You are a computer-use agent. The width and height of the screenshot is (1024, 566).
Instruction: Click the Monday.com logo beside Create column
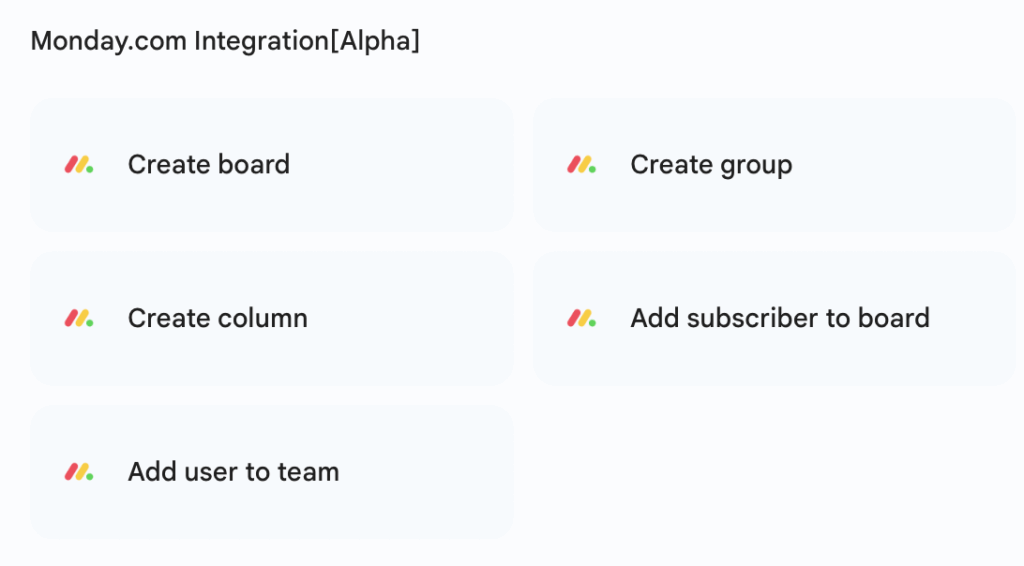tap(79, 319)
